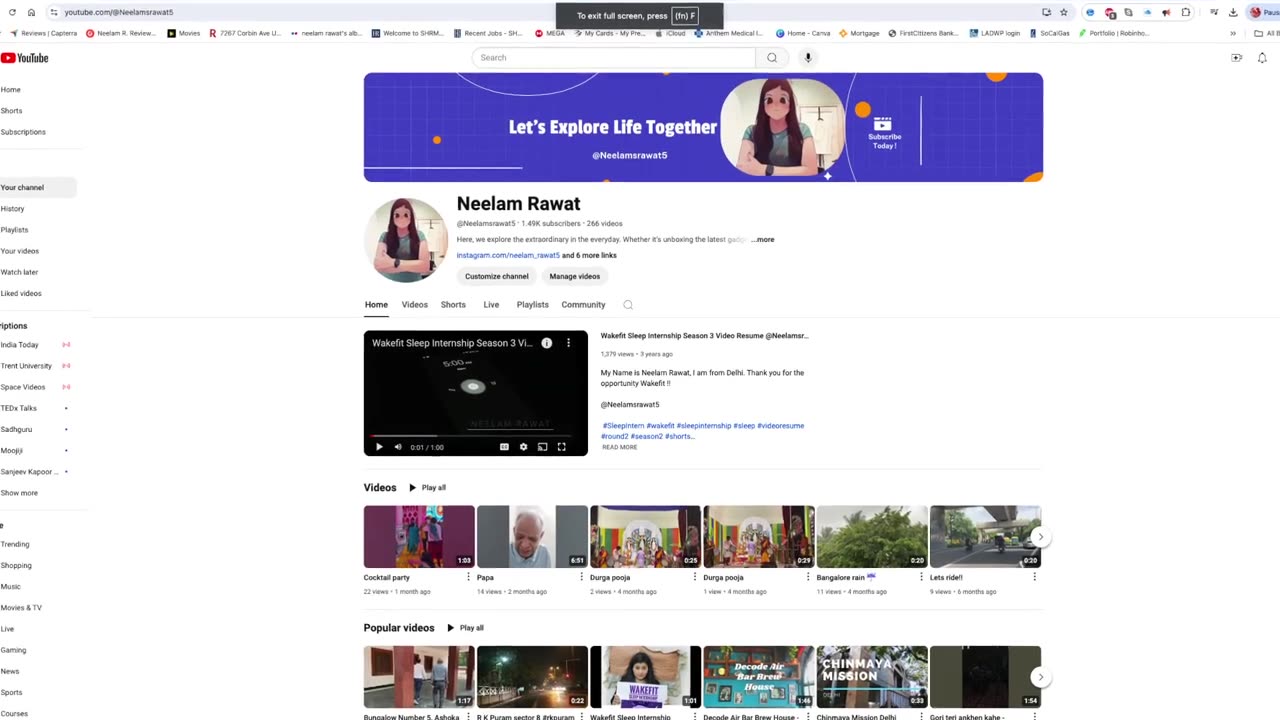Open the browser profile avatar

point(1256,12)
